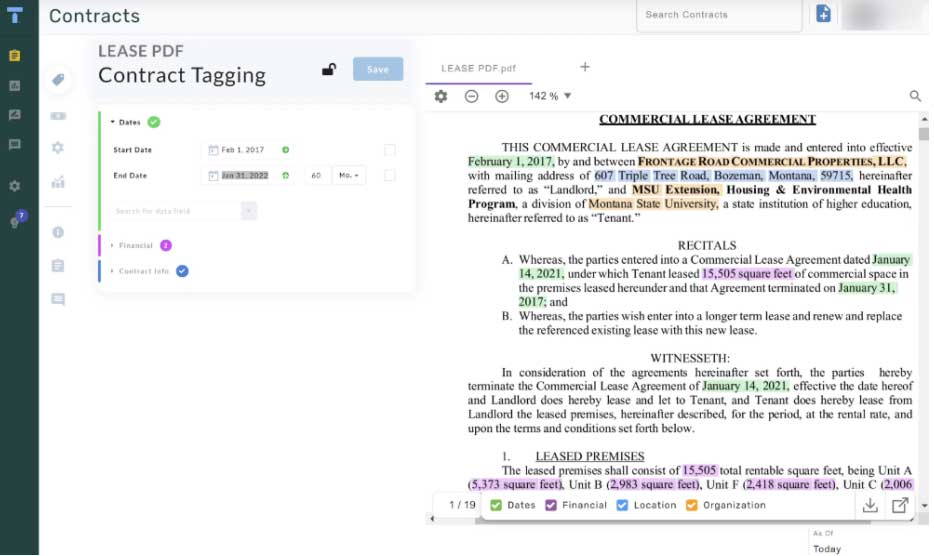Download the lease PDF
The width and height of the screenshot is (934, 556).
(870, 506)
